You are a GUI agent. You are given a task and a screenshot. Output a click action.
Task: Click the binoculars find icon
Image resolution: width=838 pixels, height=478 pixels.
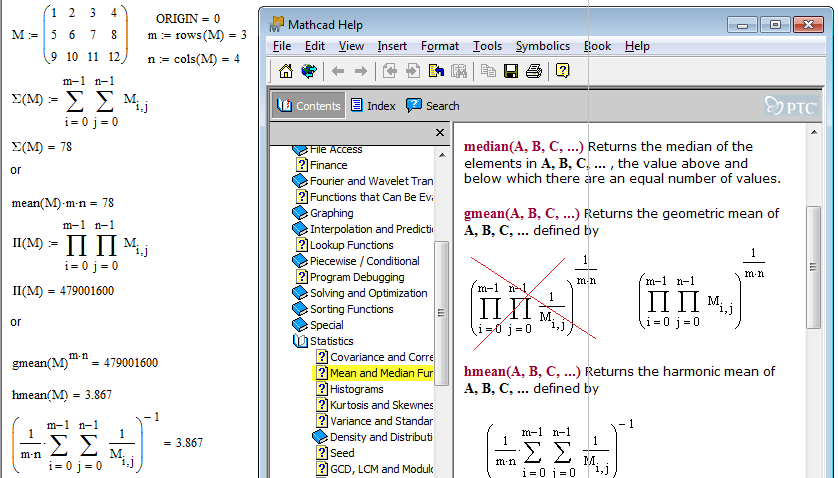point(459,71)
